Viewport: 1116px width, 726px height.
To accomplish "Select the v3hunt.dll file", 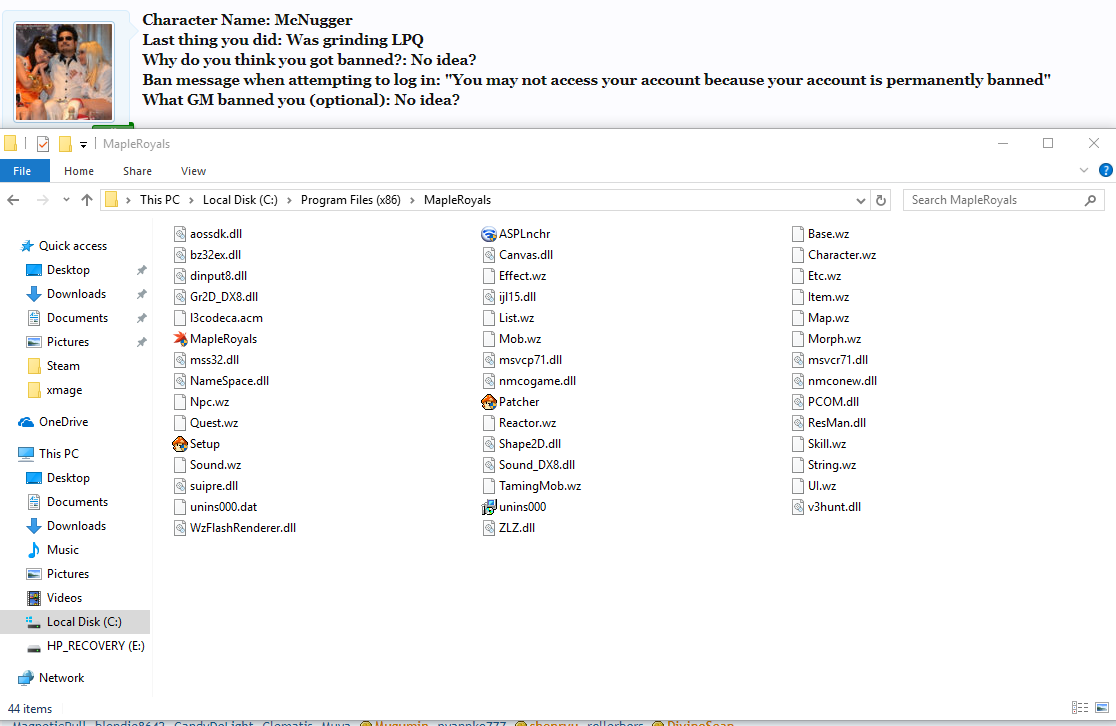I will [x=826, y=507].
